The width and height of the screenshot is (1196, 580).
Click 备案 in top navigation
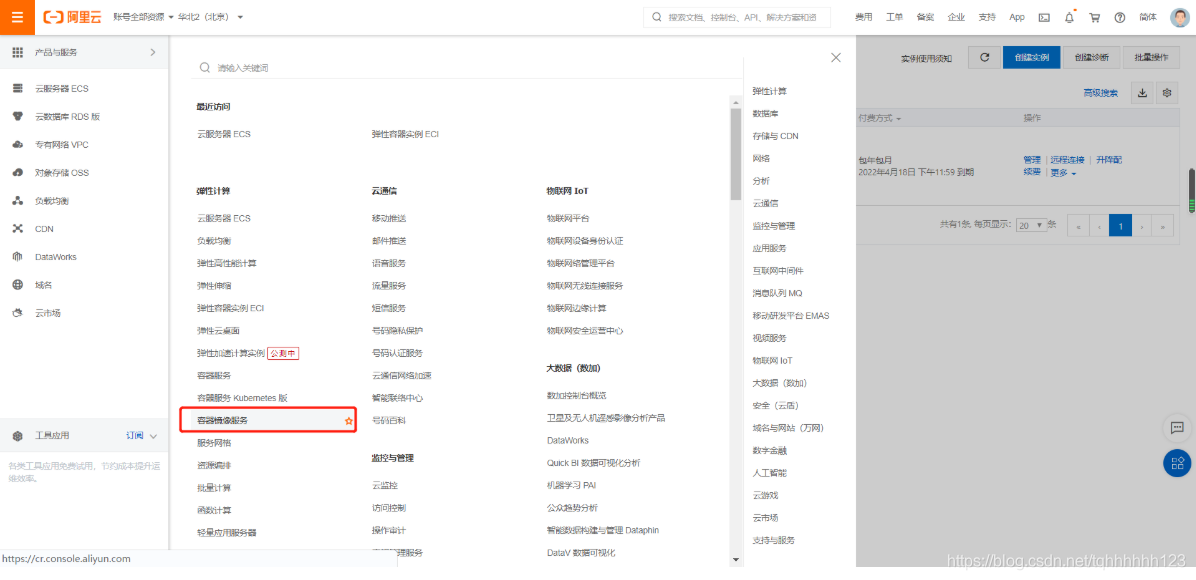pyautogui.click(x=925, y=18)
